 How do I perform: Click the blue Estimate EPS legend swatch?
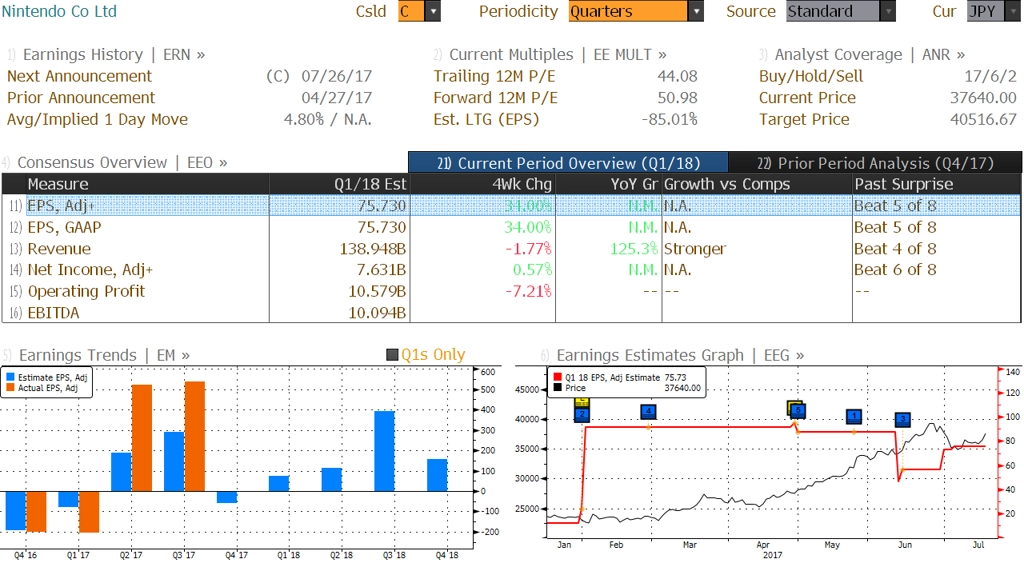(10, 378)
